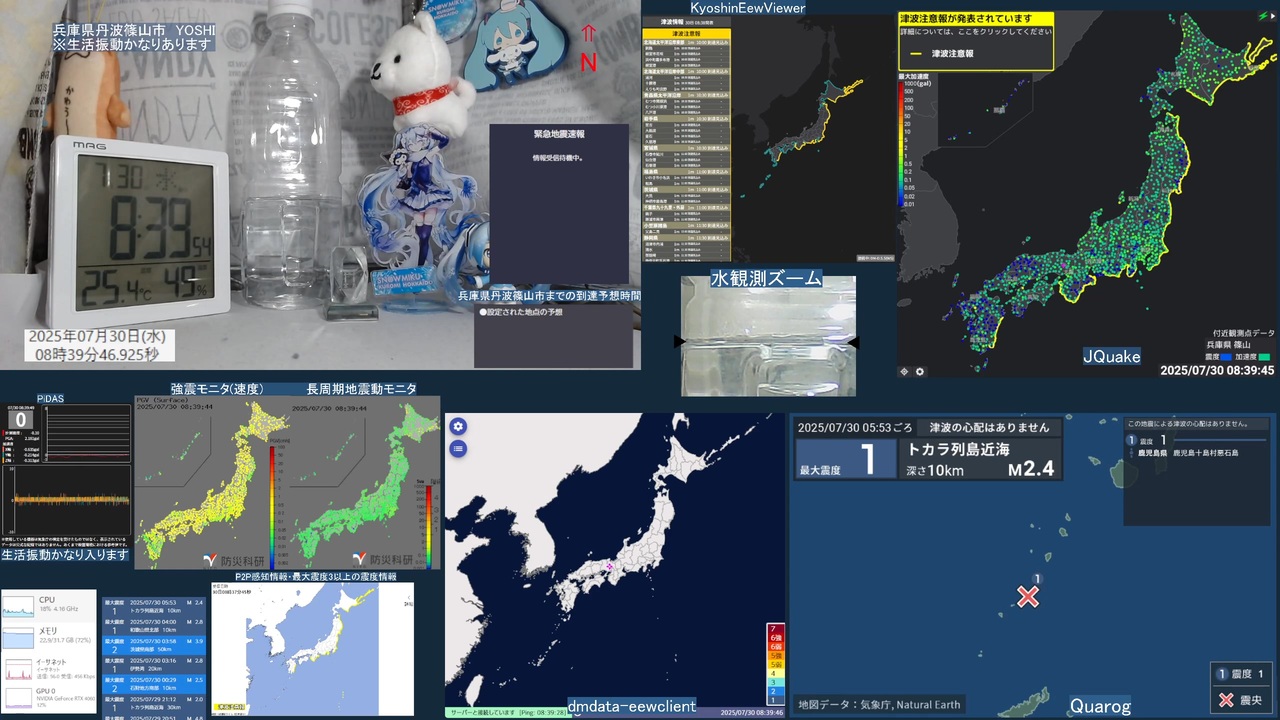Image resolution: width=1280 pixels, height=720 pixels.
Task: Open dmdata-eewclient settings gear icon
Action: coord(458,427)
